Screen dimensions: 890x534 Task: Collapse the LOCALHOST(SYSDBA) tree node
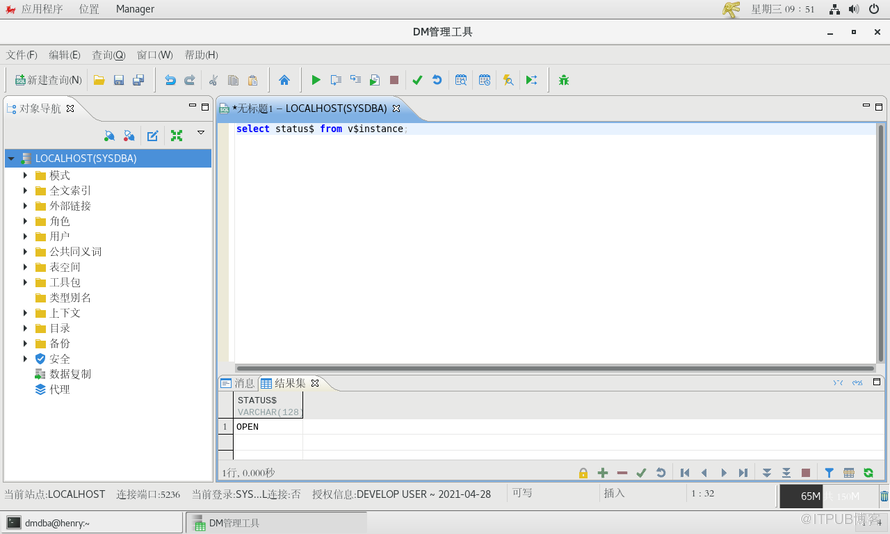coord(11,158)
